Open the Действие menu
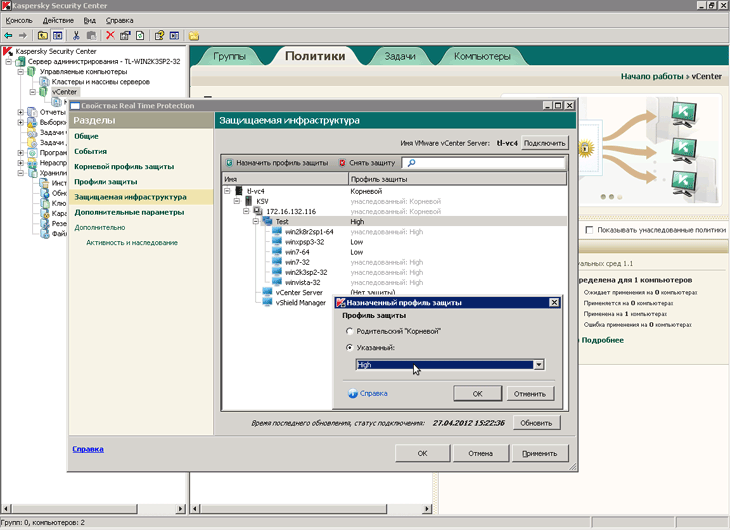Viewport: 730px width, 530px height. point(58,20)
